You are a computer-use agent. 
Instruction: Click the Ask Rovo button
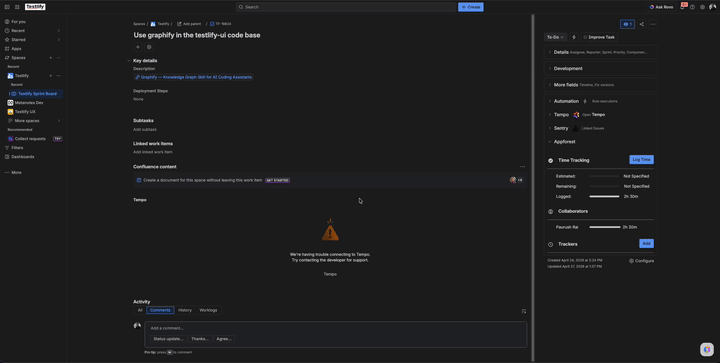[661, 7]
